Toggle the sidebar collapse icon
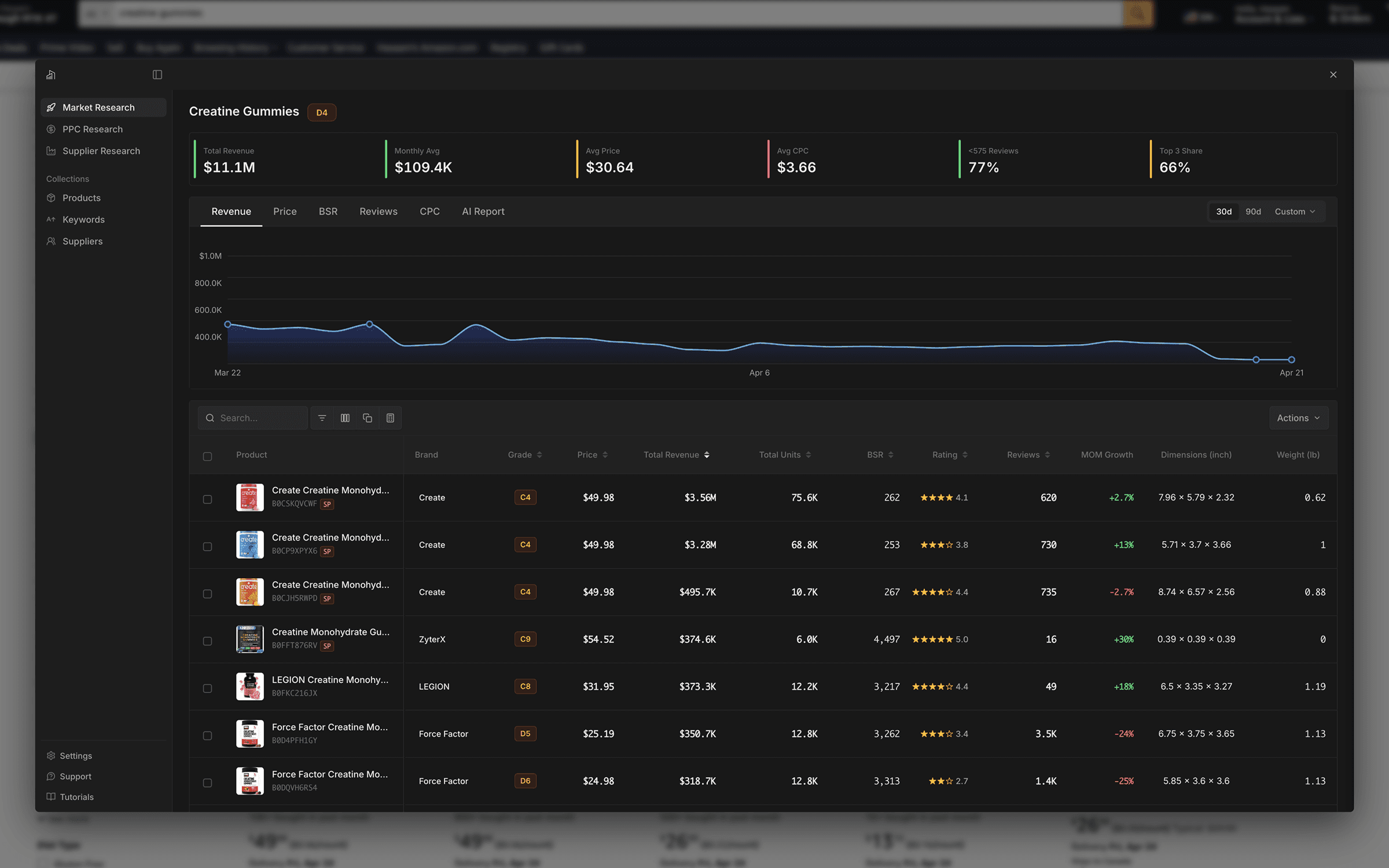 [x=157, y=75]
